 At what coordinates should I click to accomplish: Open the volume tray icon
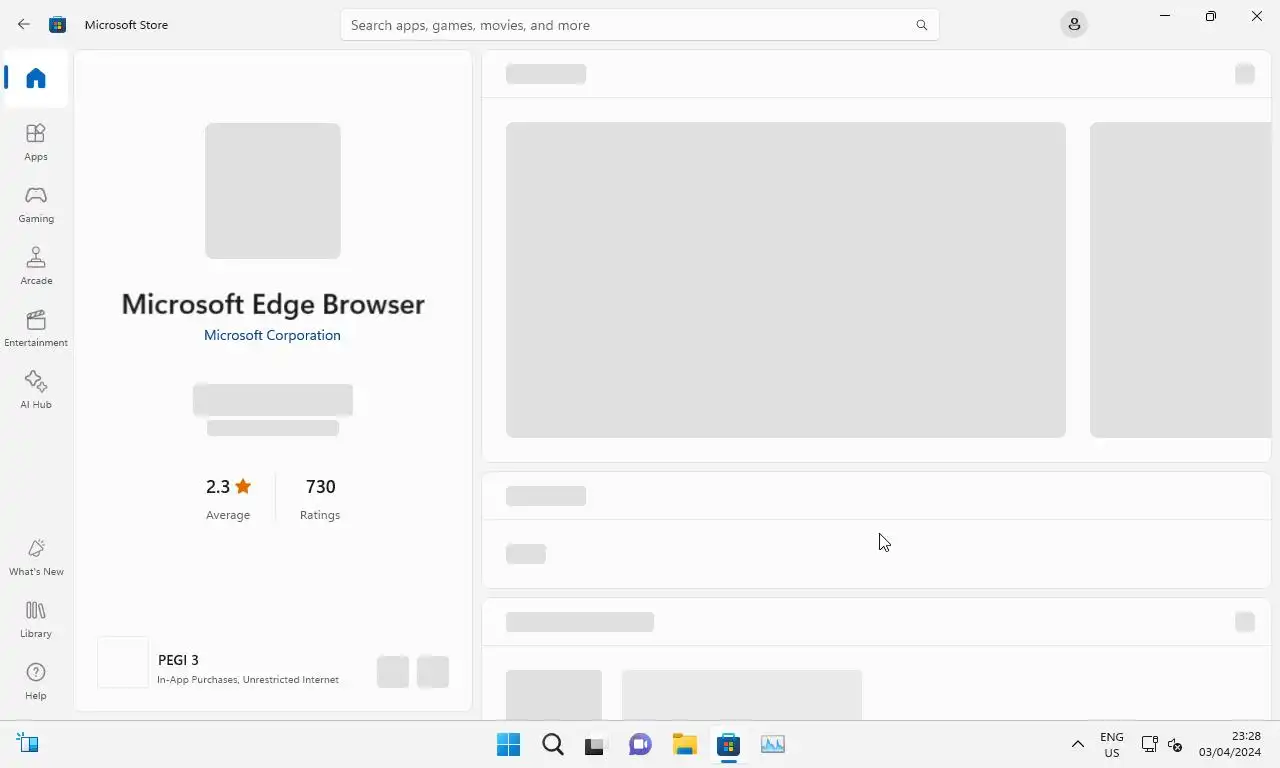point(1175,745)
